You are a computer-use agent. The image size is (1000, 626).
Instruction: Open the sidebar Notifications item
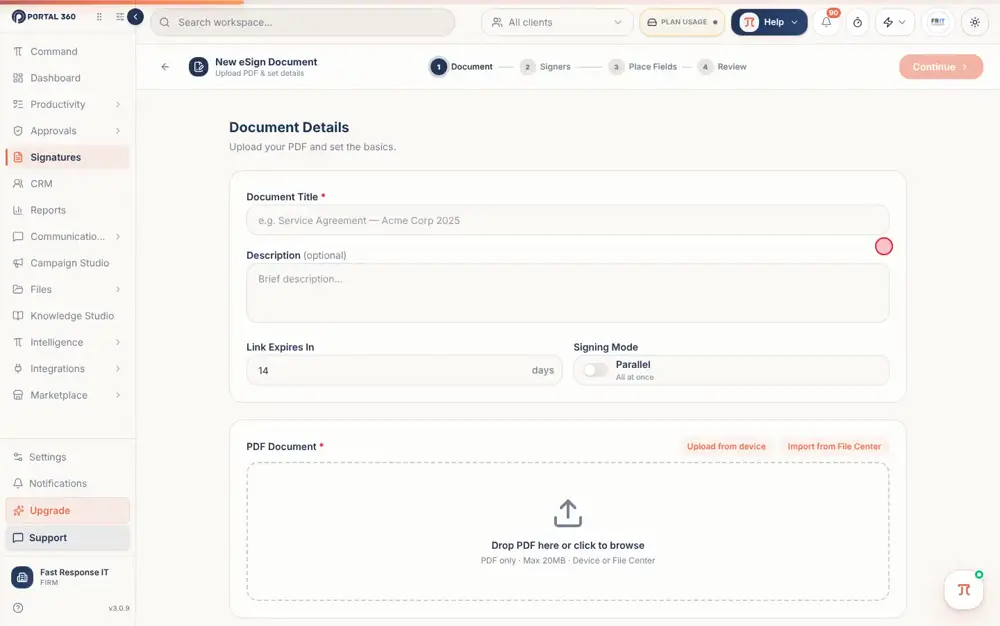coord(68,484)
